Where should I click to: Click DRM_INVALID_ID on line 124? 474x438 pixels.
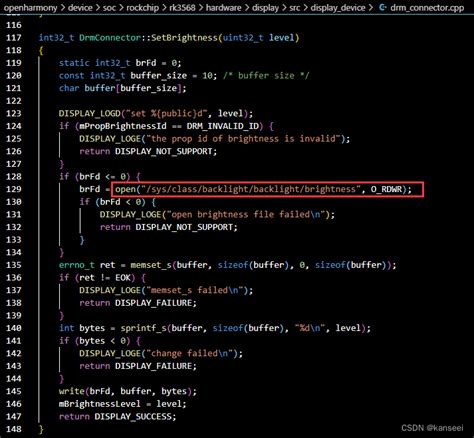223,126
